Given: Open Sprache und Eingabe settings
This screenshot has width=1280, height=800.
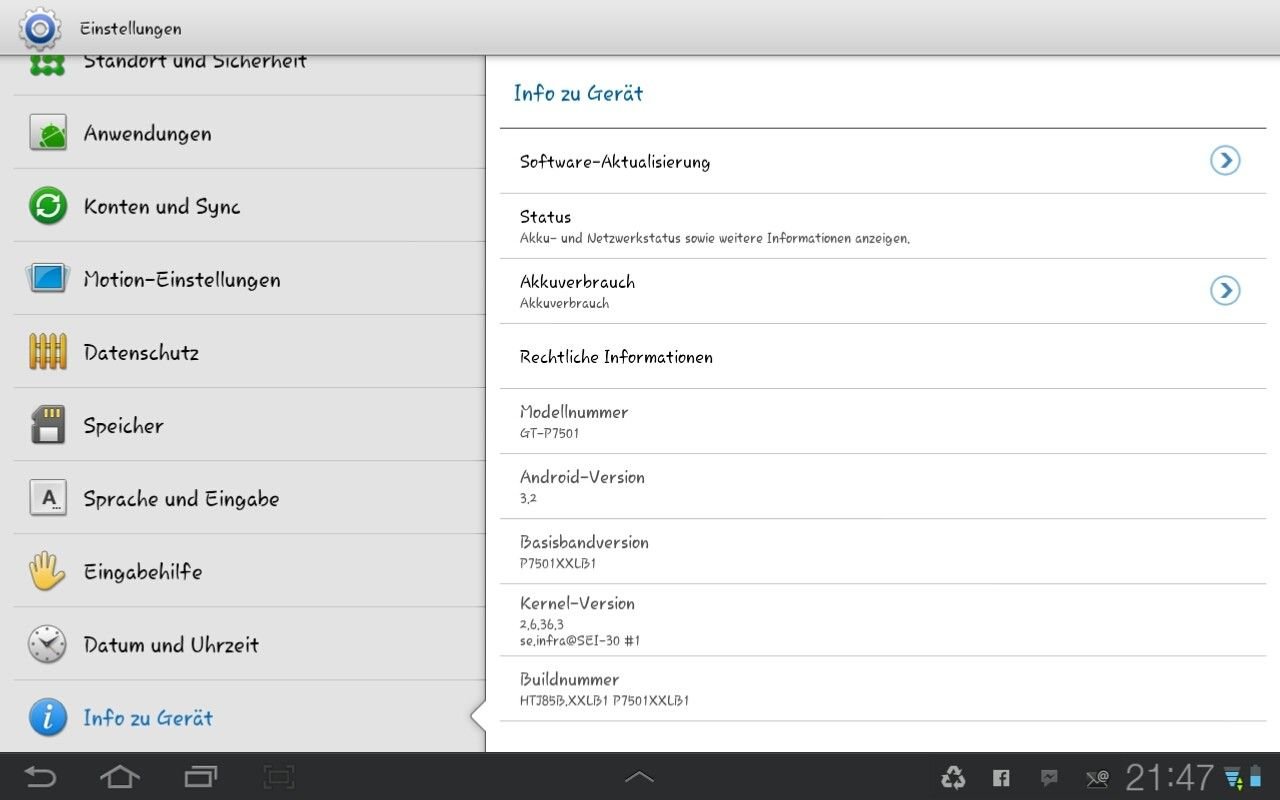Looking at the screenshot, I should click(x=249, y=498).
